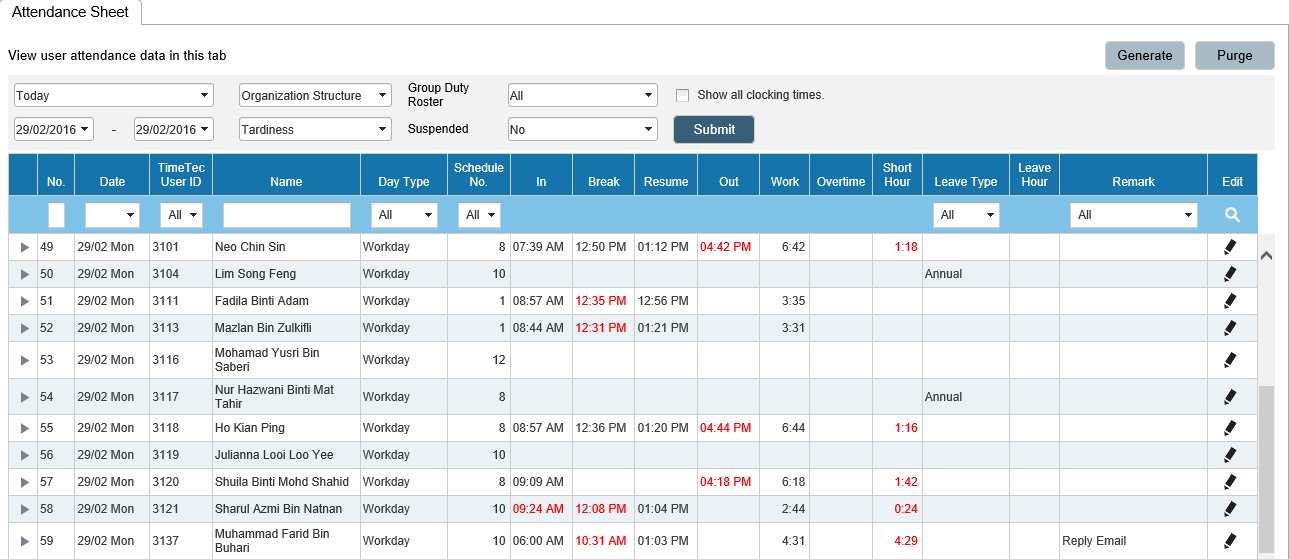The image size is (1289, 559).
Task: Enable Show all clocking times checkbox
Action: tap(683, 95)
